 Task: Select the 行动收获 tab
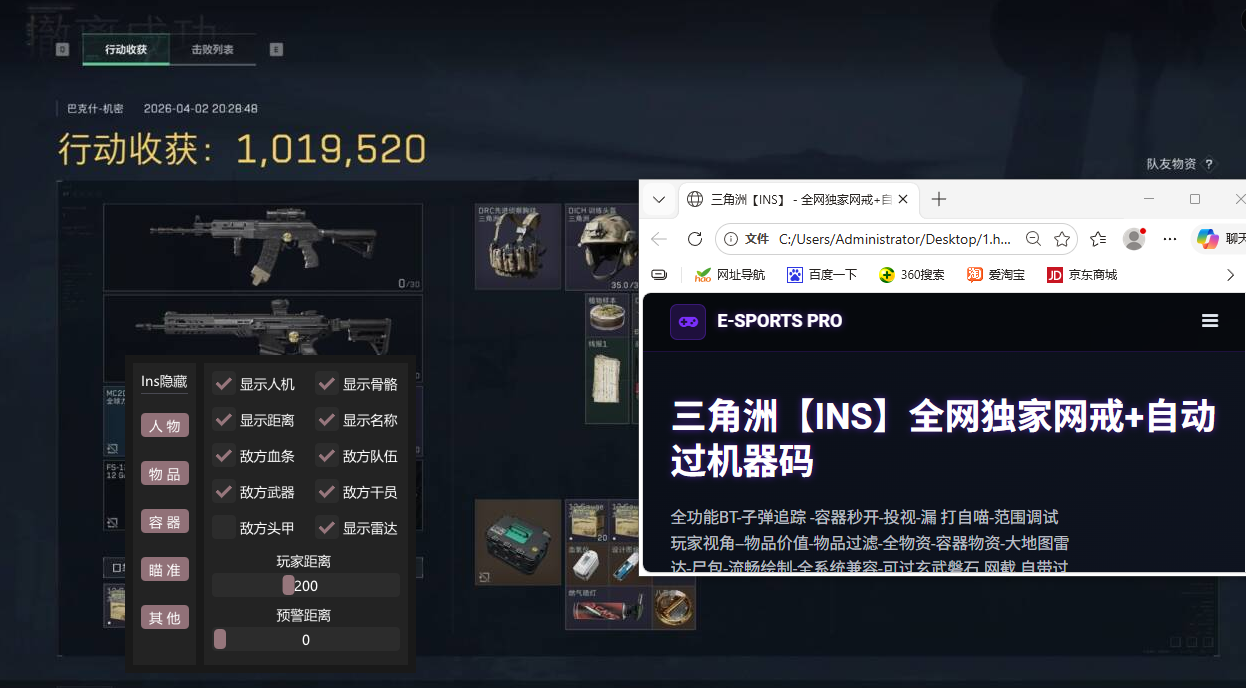[x=126, y=49]
